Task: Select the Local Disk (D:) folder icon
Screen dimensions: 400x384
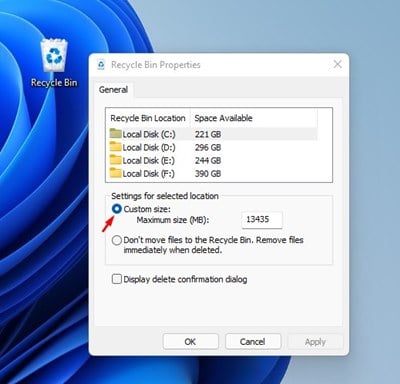Action: [x=115, y=147]
